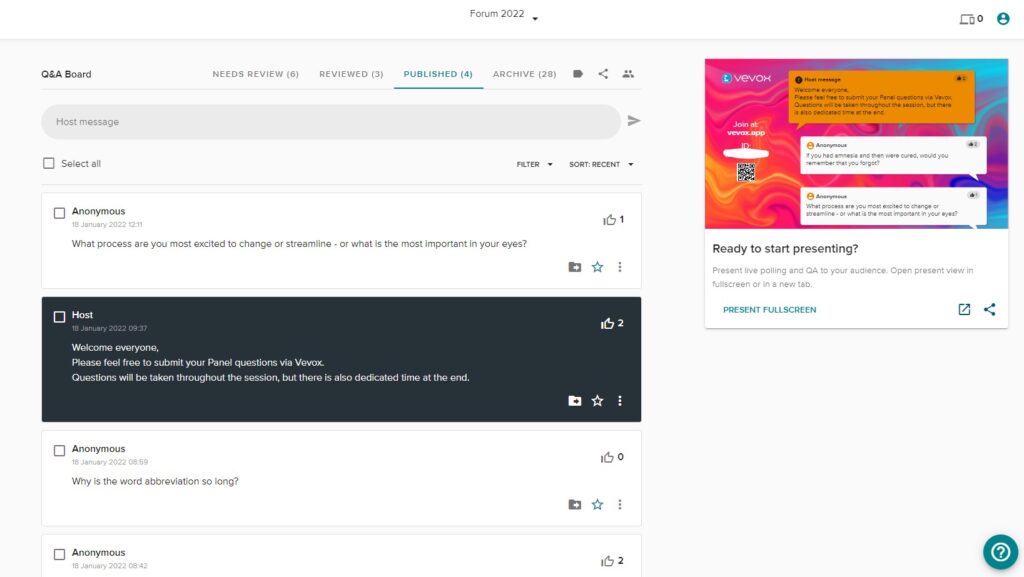The image size is (1024, 577).
Task: Select the 'What process' question checkbox
Action: pos(59,213)
